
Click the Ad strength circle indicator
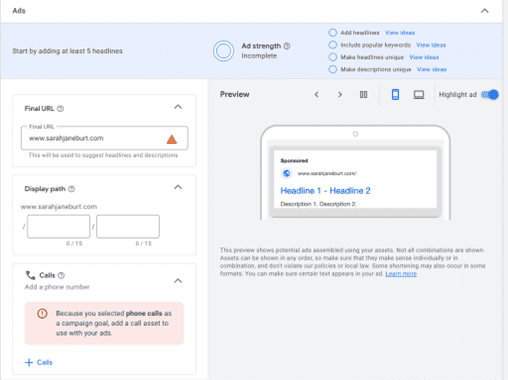click(x=223, y=51)
